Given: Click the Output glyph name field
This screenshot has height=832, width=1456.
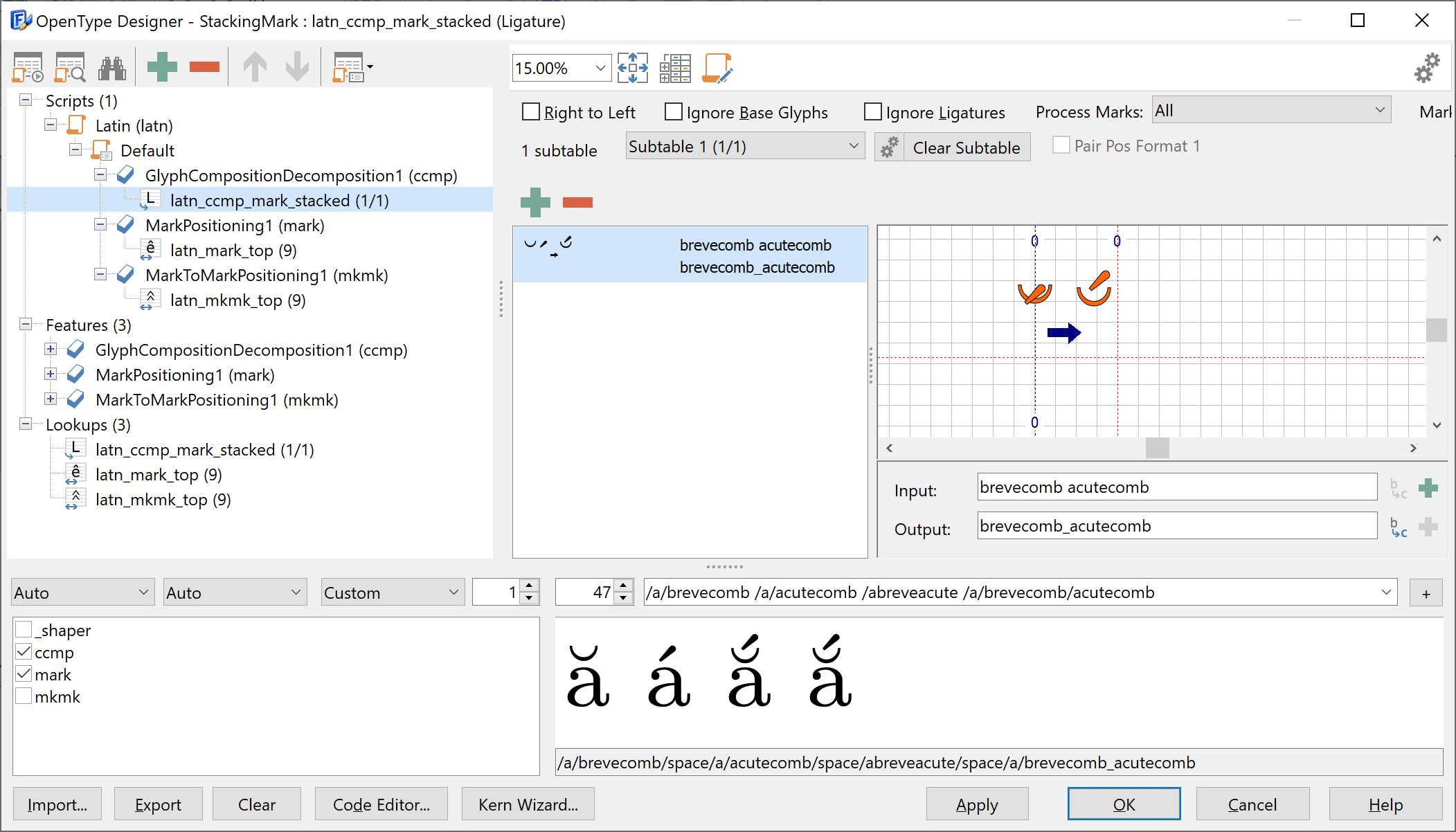Looking at the screenshot, I should (1176, 526).
